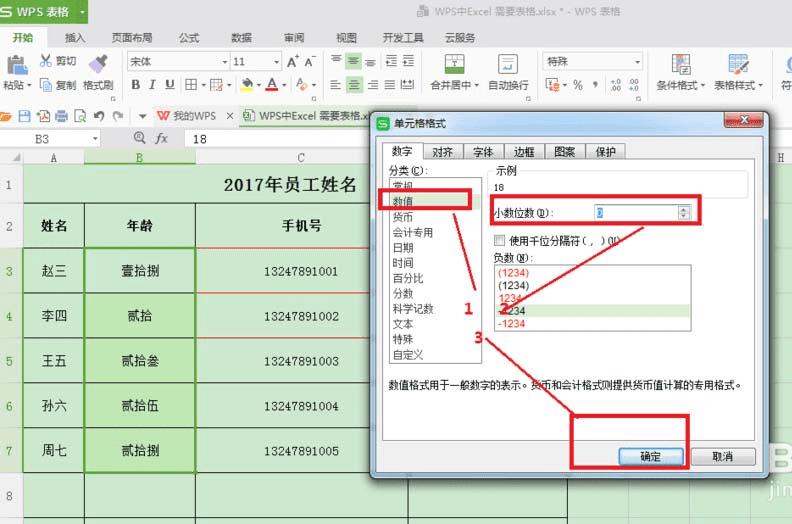Screen dimensions: 792x524
Task: Click the fx insert function icon
Action: coord(161,138)
